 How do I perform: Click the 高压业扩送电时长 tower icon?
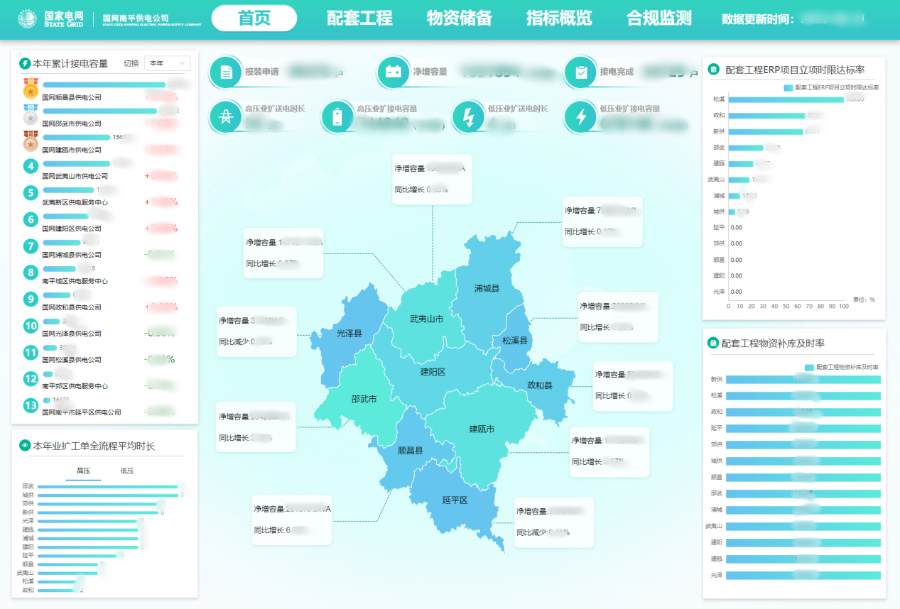(227, 117)
